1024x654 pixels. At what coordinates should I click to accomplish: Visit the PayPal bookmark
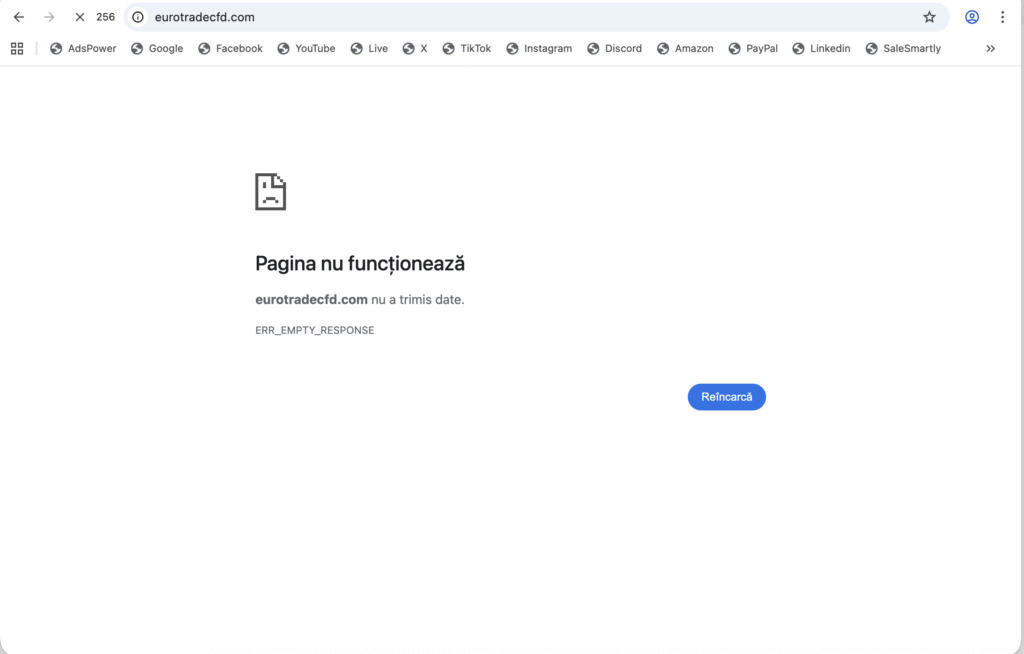pyautogui.click(x=753, y=48)
